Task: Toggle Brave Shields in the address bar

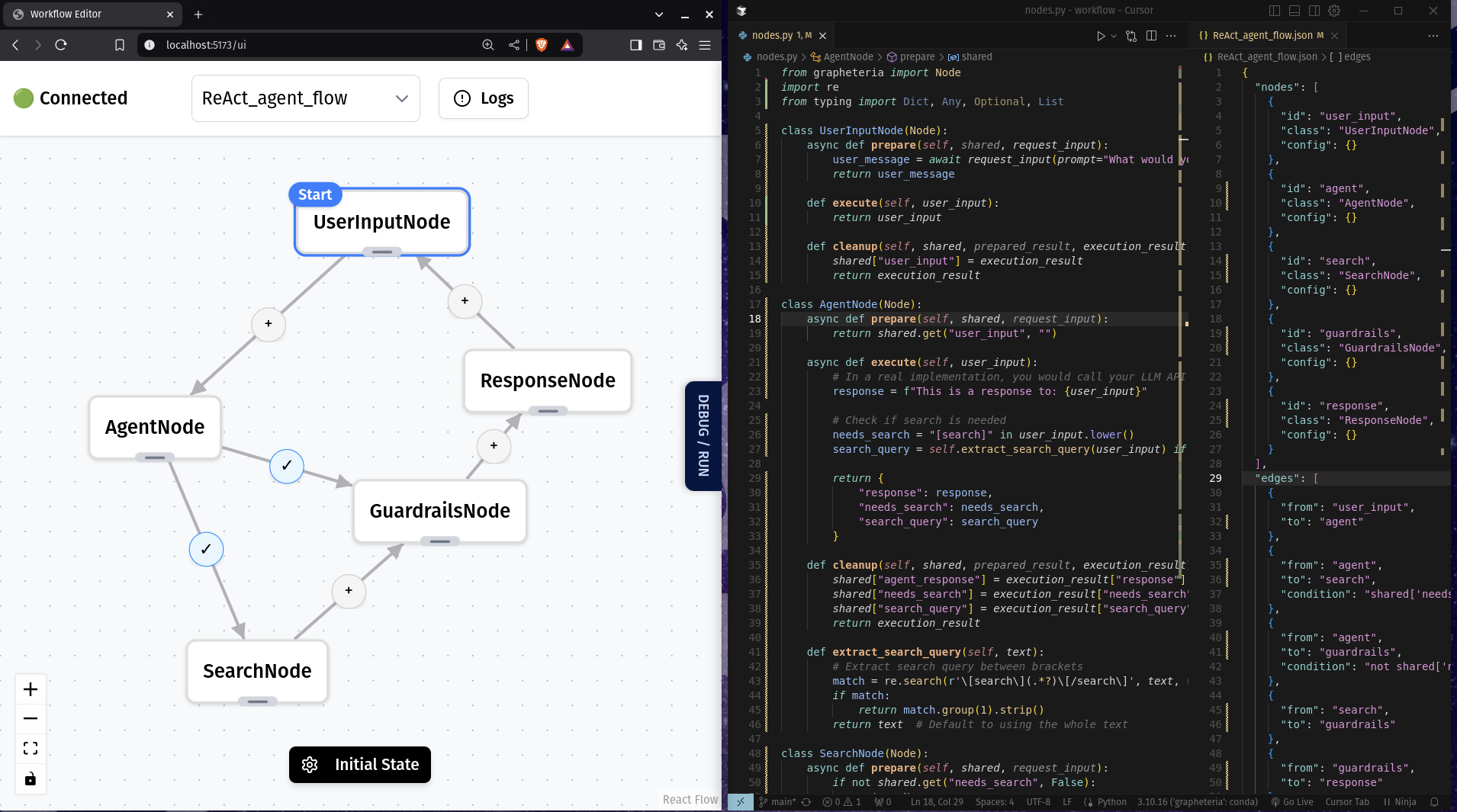Action: (542, 45)
